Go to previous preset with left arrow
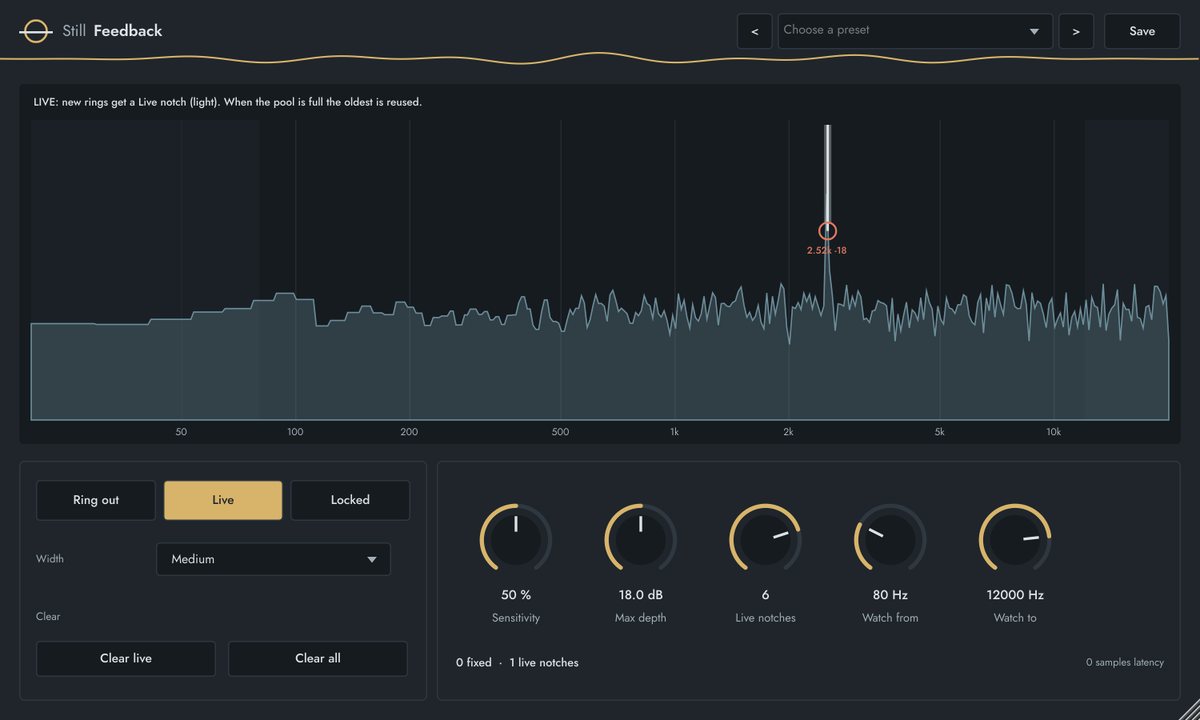This screenshot has width=1200, height=720. point(754,31)
